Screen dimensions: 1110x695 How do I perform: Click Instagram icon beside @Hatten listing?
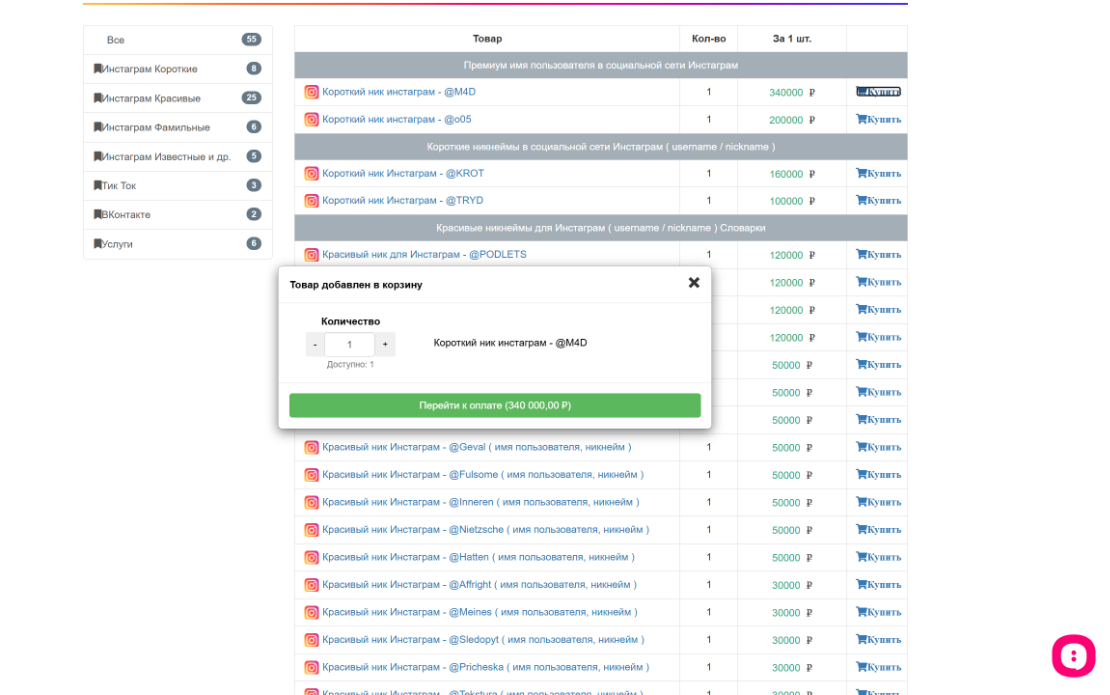coord(311,558)
